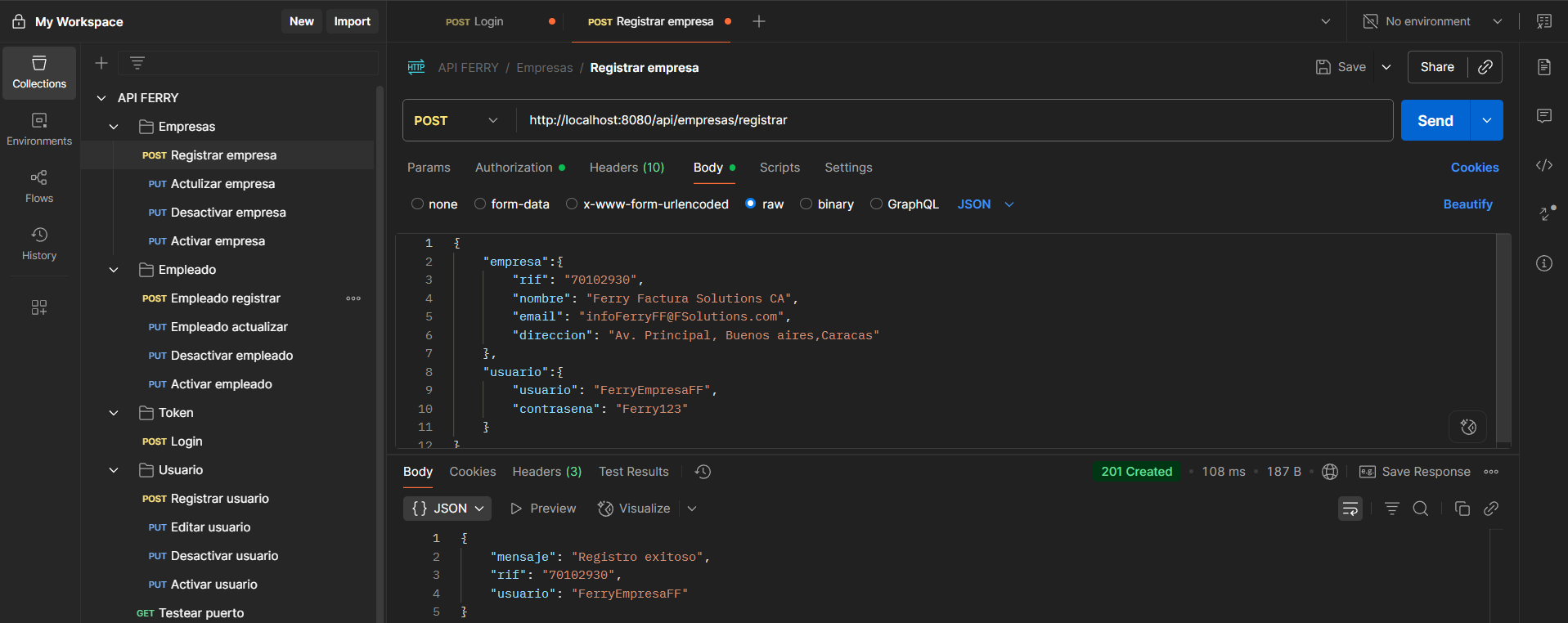Open the Headers (10) request tab

pyautogui.click(x=627, y=168)
